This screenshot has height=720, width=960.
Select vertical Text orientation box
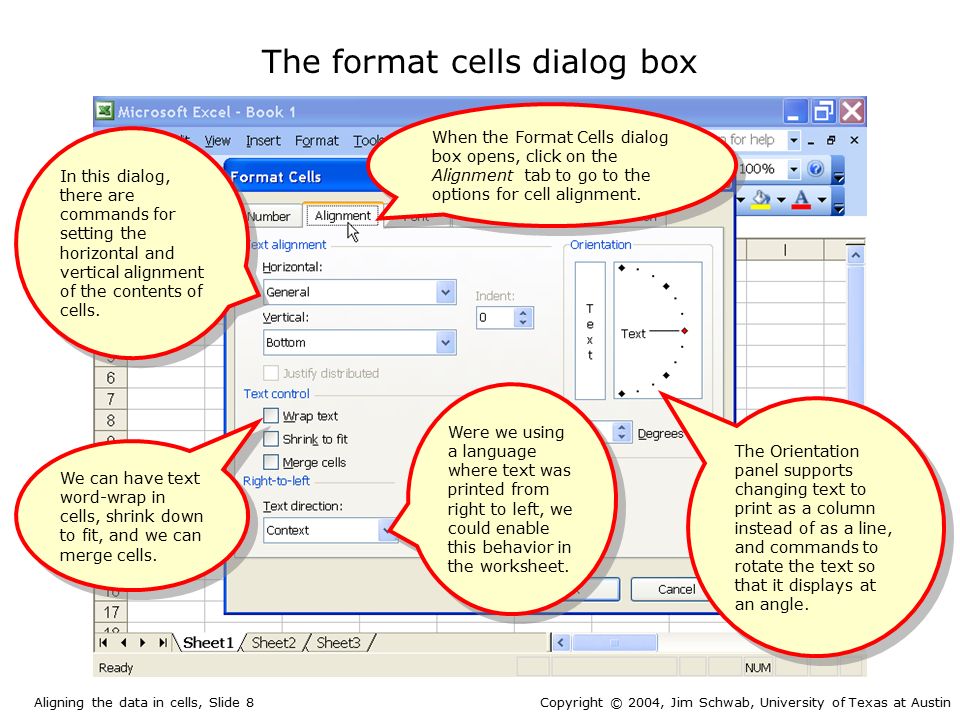pyautogui.click(x=590, y=331)
